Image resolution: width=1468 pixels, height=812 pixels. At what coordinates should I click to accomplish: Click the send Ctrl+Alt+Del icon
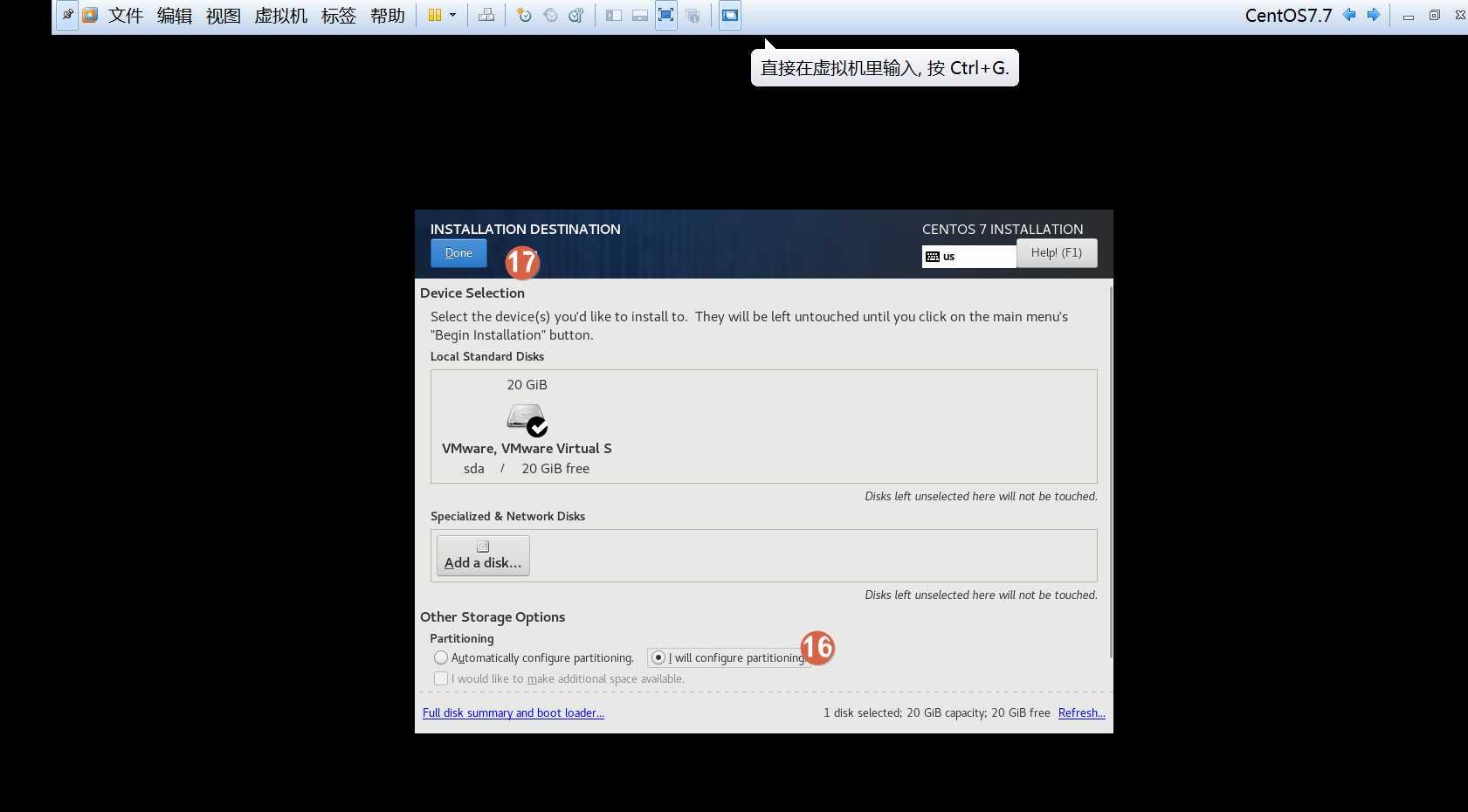tap(486, 15)
